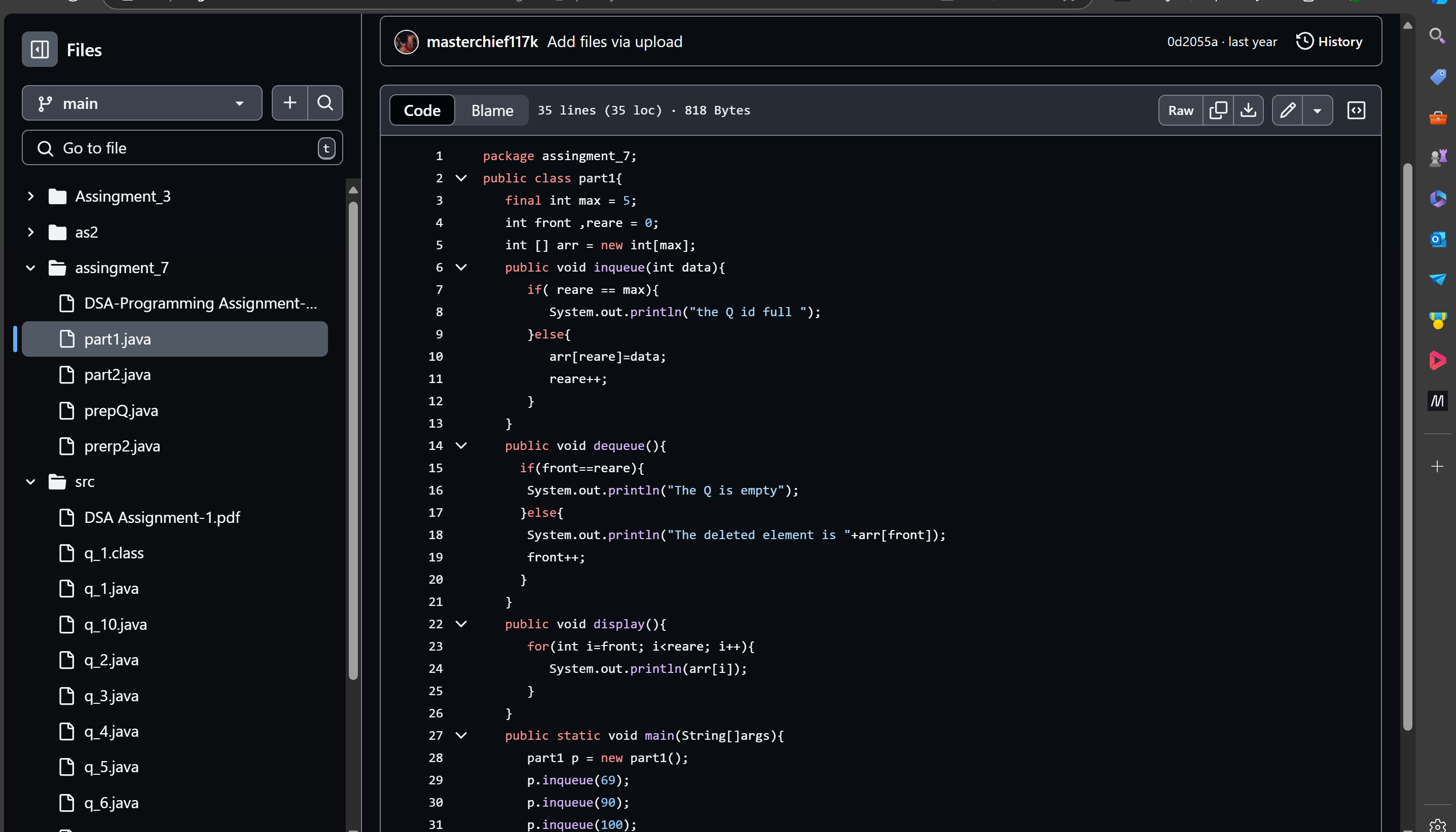The height and width of the screenshot is (832, 1456).
Task: Switch to the Blame tab
Action: click(x=492, y=110)
